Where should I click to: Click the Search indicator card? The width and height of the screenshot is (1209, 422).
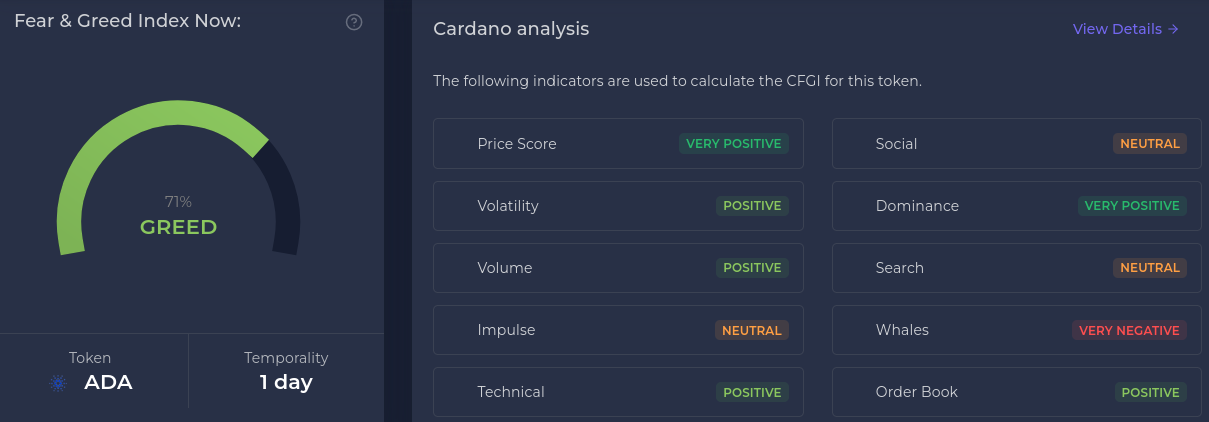(x=1017, y=268)
